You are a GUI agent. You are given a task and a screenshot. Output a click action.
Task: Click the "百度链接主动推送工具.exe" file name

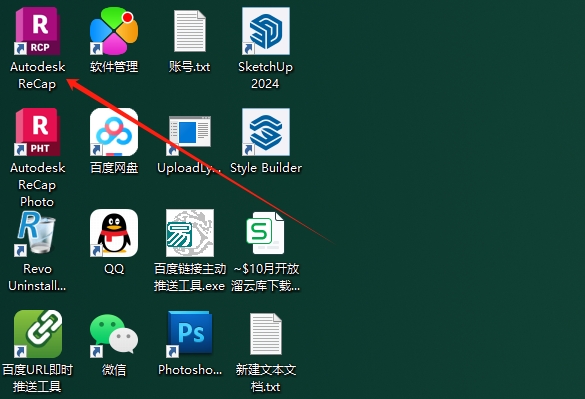[190, 277]
